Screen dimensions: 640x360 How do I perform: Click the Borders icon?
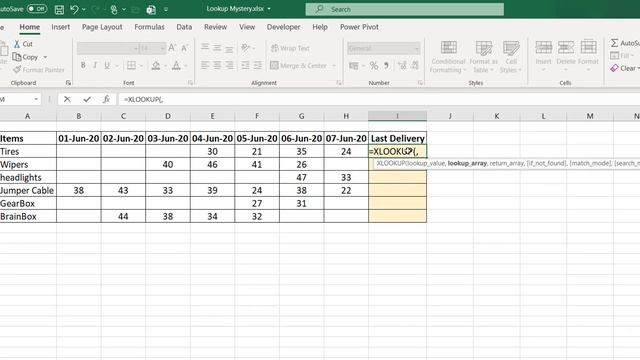131,65
